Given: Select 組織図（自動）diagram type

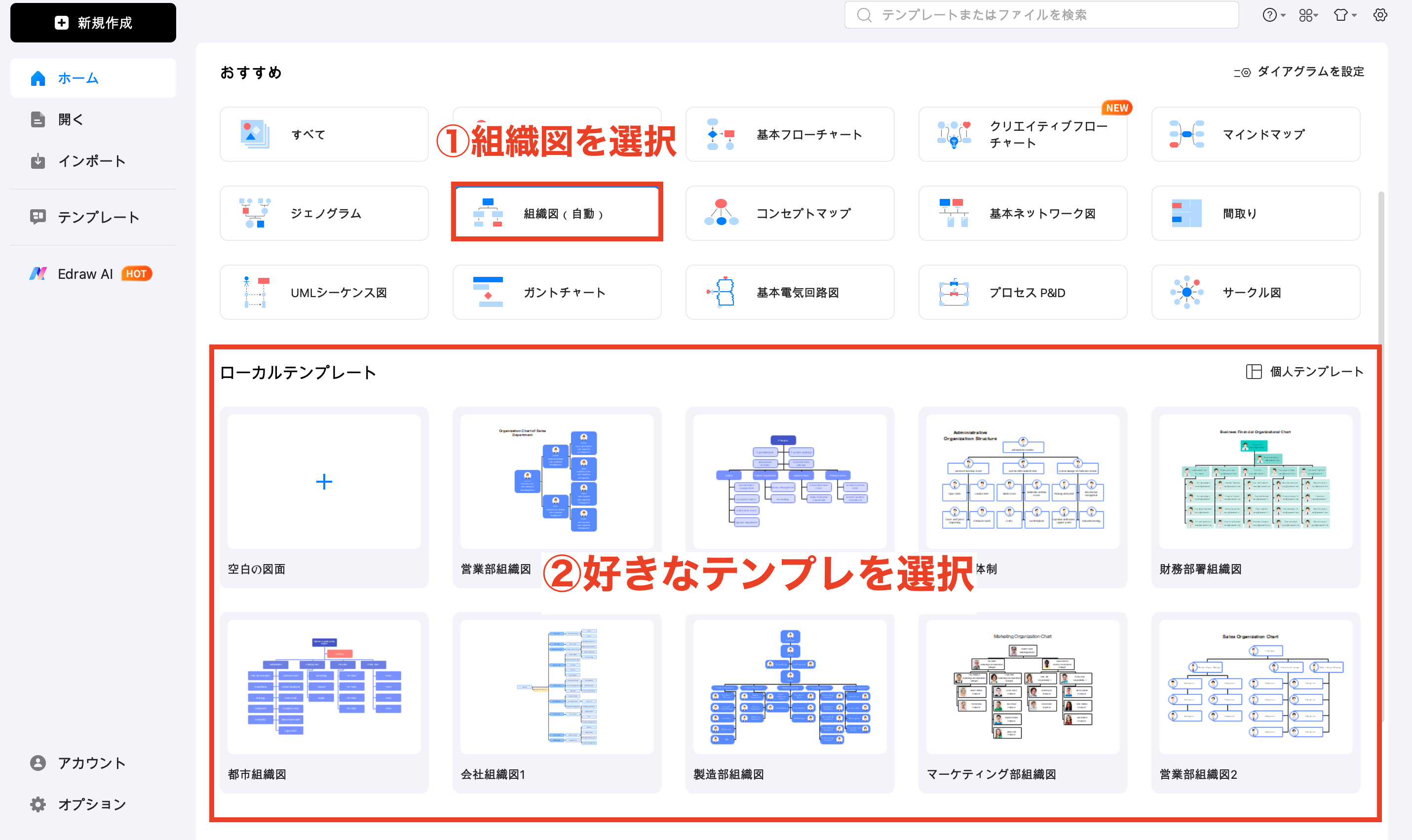Looking at the screenshot, I should 557,213.
